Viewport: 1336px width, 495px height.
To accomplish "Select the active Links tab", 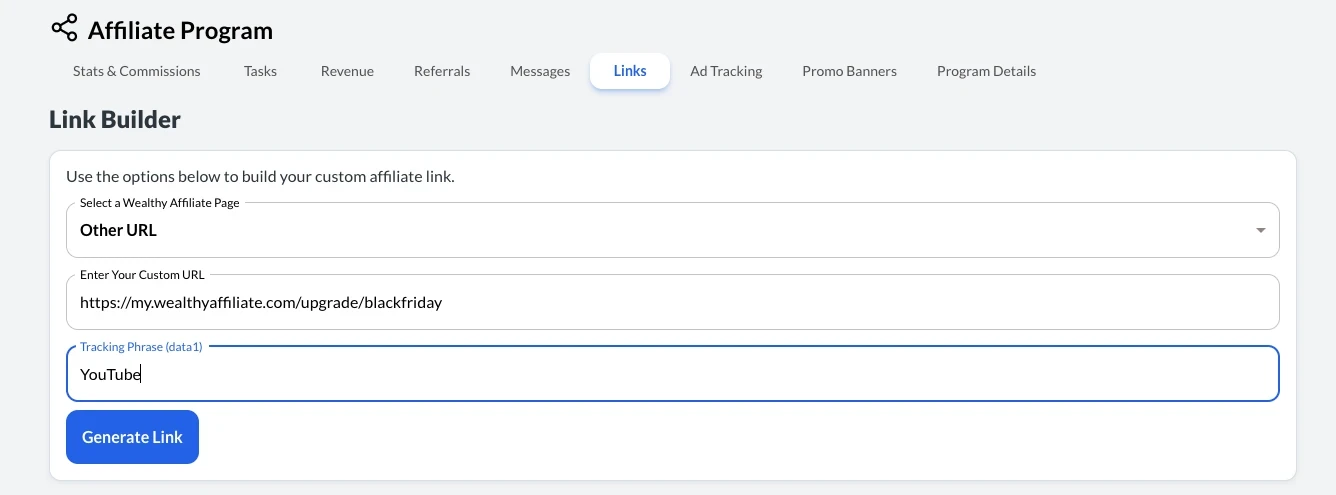I will coord(630,71).
